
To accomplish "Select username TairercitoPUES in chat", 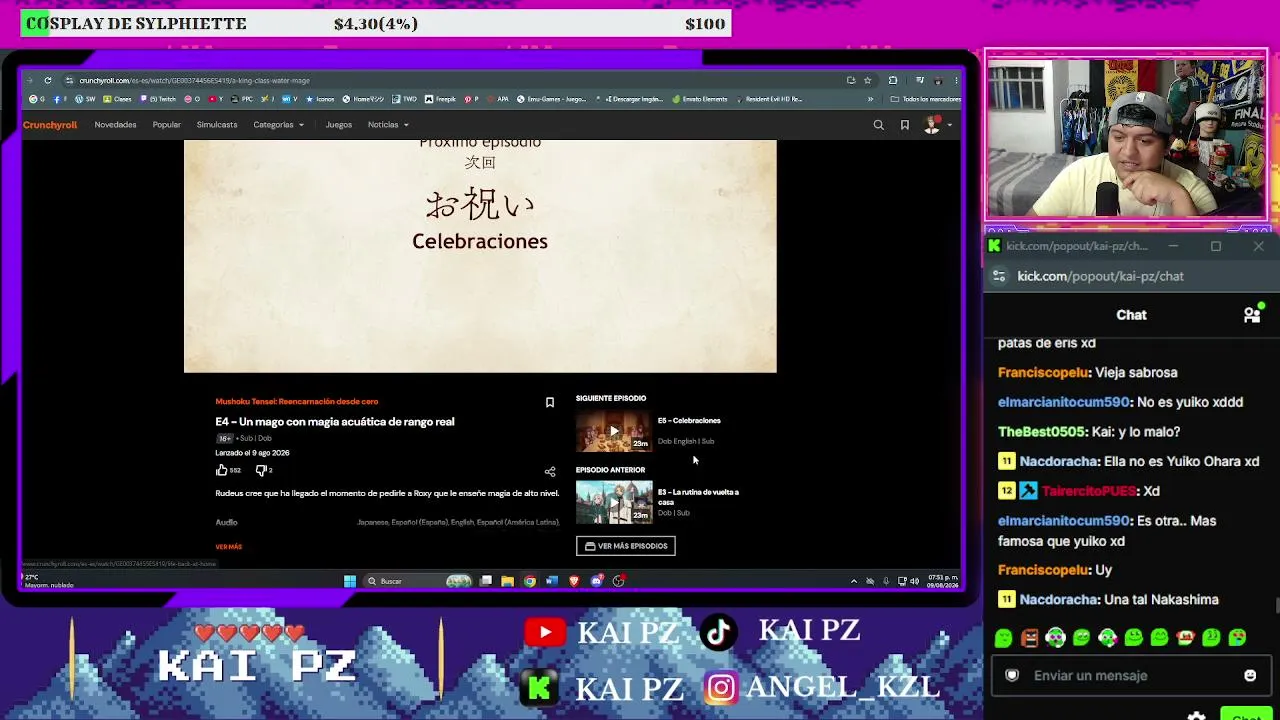I will (1088, 491).
